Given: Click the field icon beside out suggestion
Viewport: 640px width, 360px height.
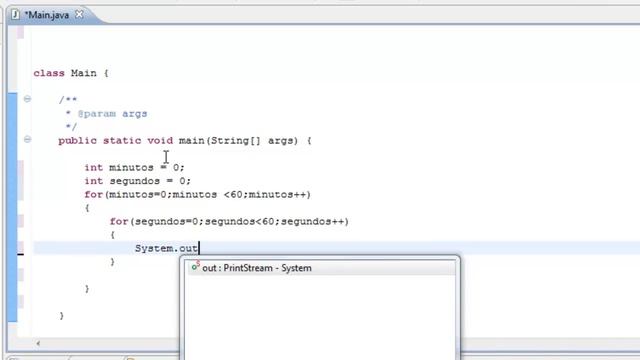Looking at the screenshot, I should click(x=196, y=267).
